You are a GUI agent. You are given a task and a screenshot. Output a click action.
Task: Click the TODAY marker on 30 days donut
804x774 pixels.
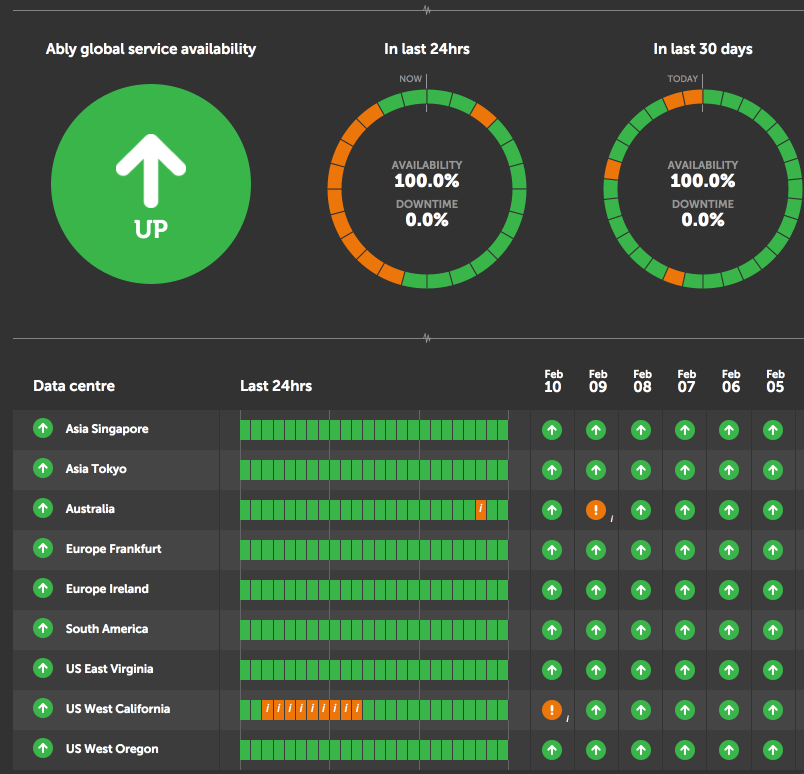682,78
